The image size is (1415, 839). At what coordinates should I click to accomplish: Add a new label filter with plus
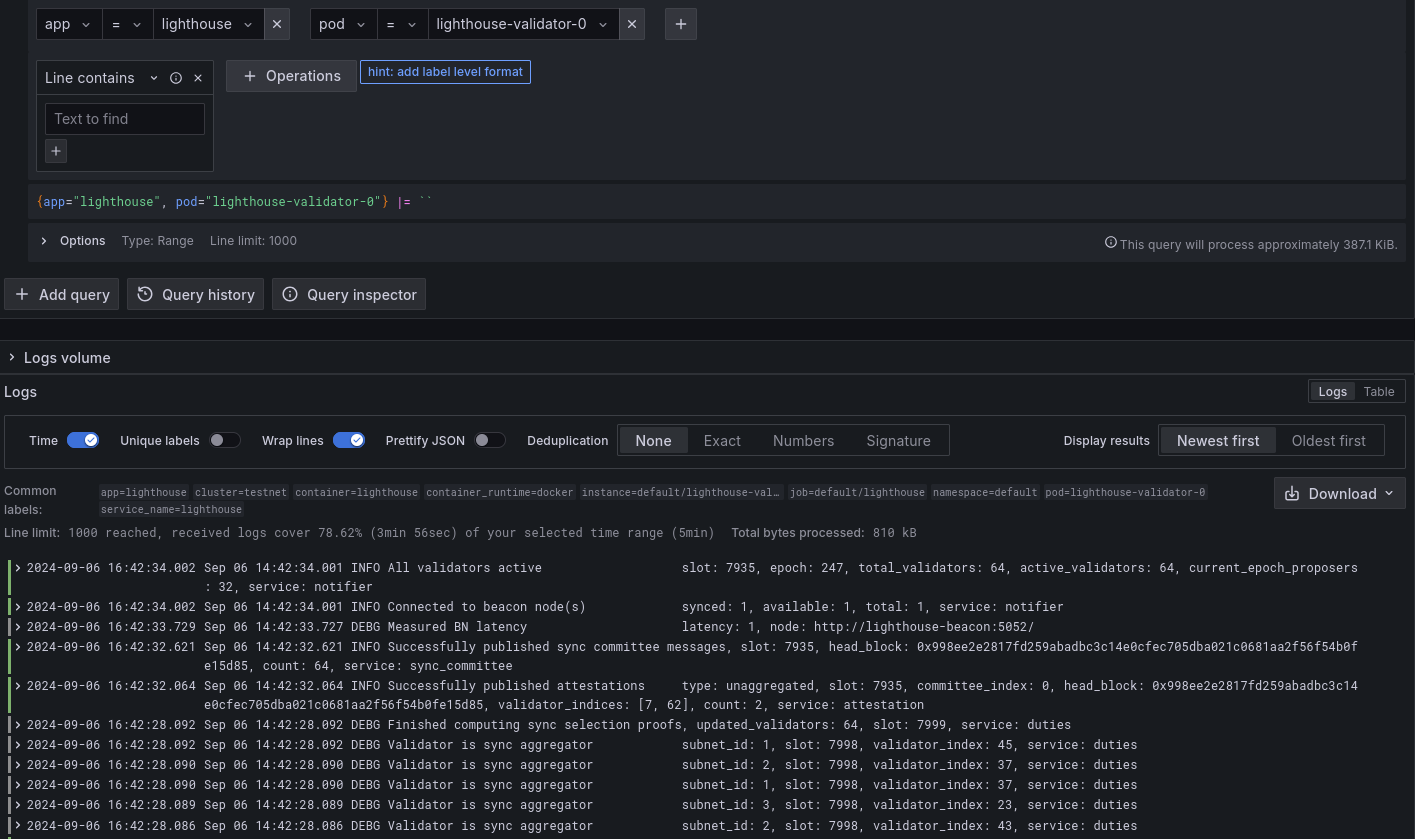[x=681, y=24]
